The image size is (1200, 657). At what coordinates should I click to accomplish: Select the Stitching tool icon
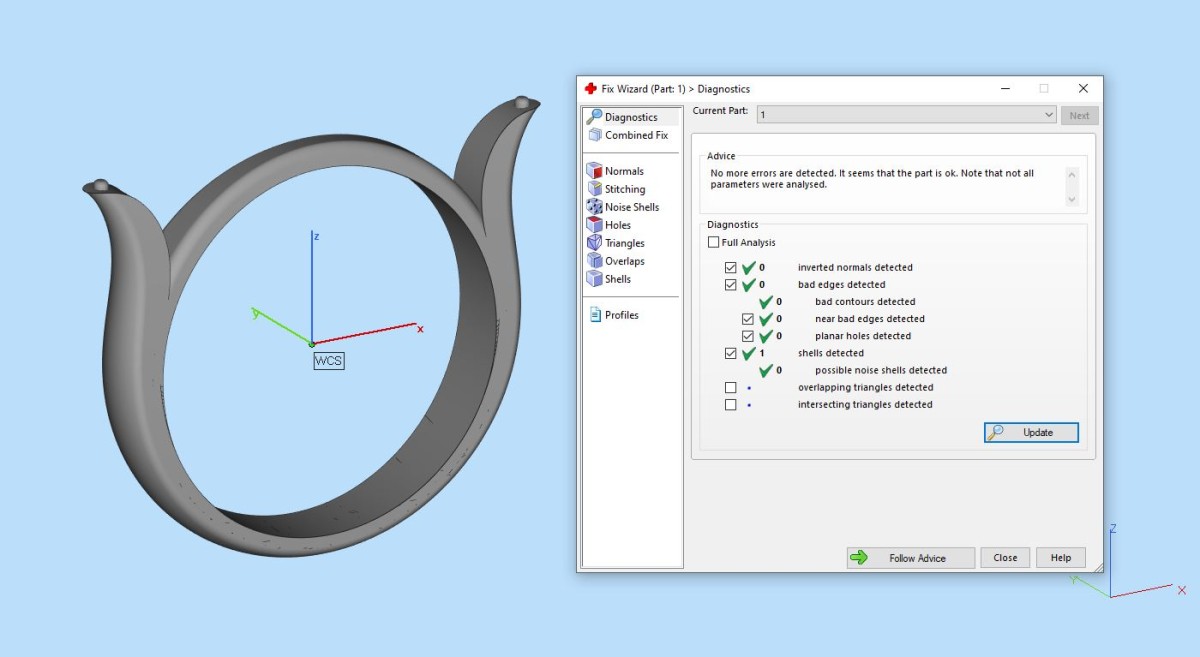tap(595, 189)
